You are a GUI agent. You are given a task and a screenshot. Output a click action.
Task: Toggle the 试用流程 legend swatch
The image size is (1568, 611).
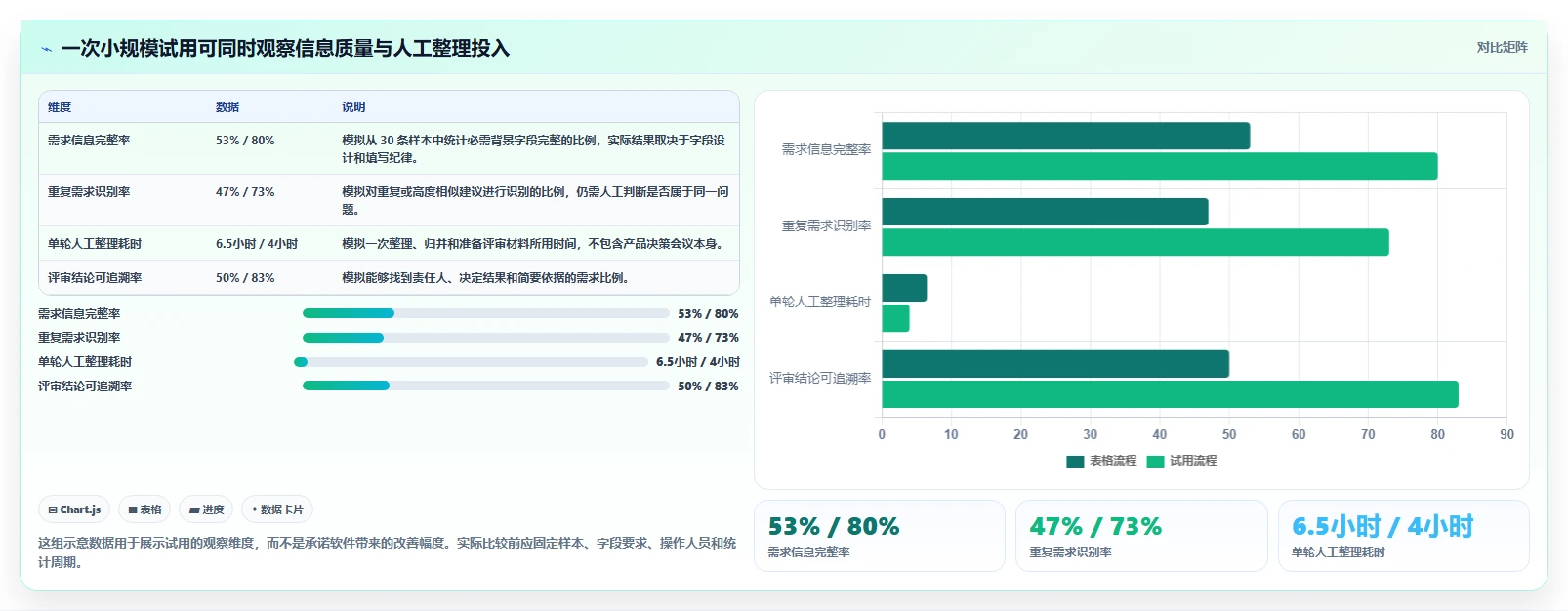1155,461
